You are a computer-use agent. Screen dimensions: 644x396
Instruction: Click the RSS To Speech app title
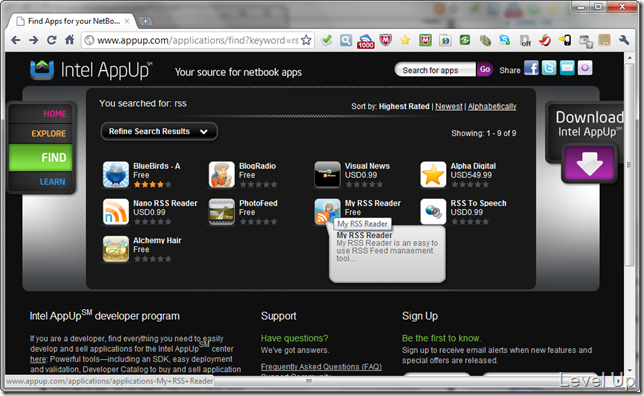(x=478, y=203)
